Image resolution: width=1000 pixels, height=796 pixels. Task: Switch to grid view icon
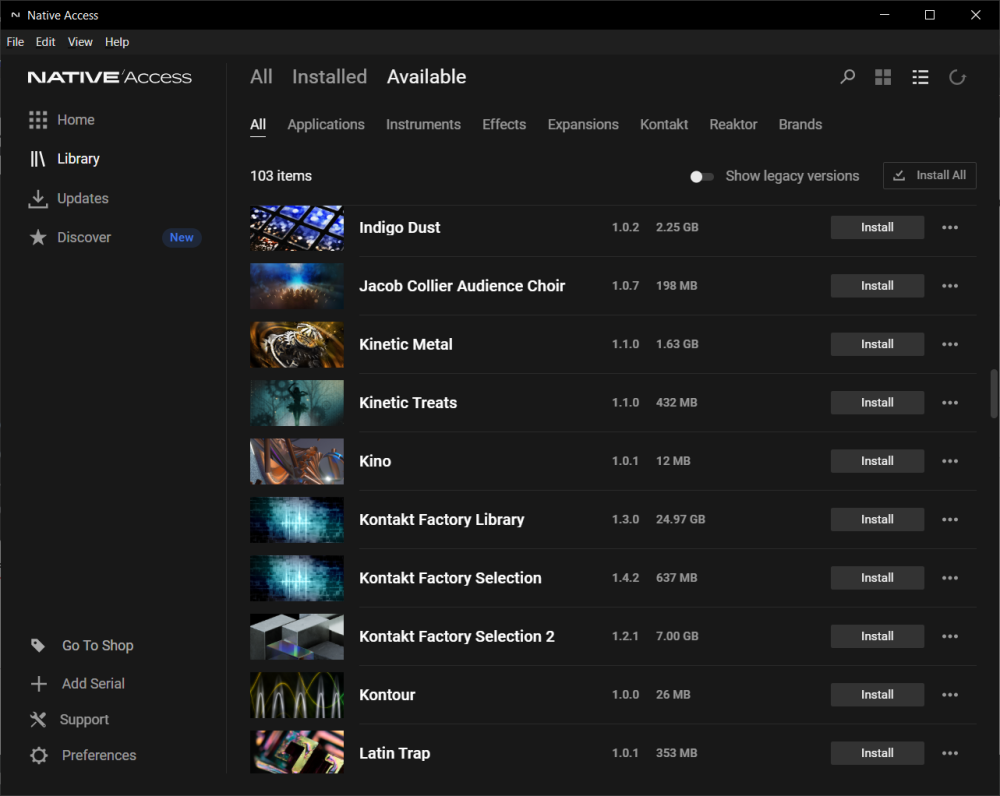point(883,77)
